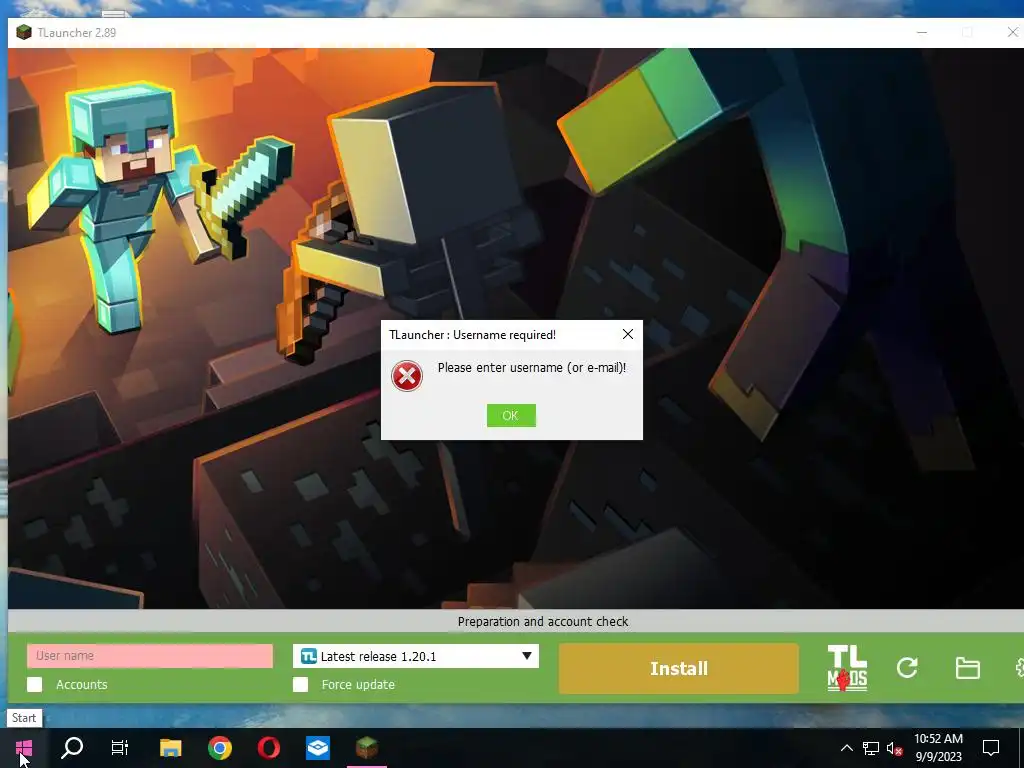Minimize the TLauncher window

click(x=922, y=32)
